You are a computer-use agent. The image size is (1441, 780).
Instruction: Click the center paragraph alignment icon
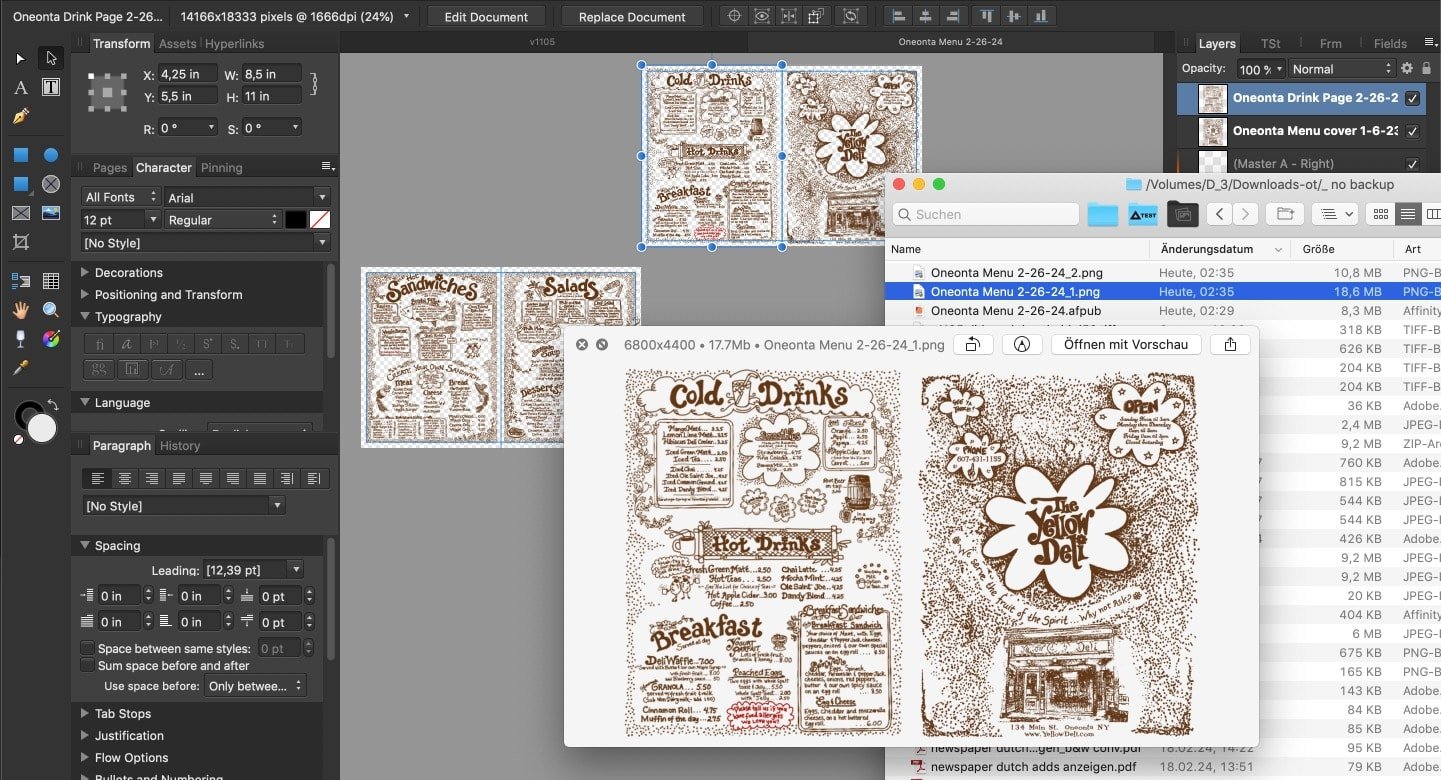124,479
